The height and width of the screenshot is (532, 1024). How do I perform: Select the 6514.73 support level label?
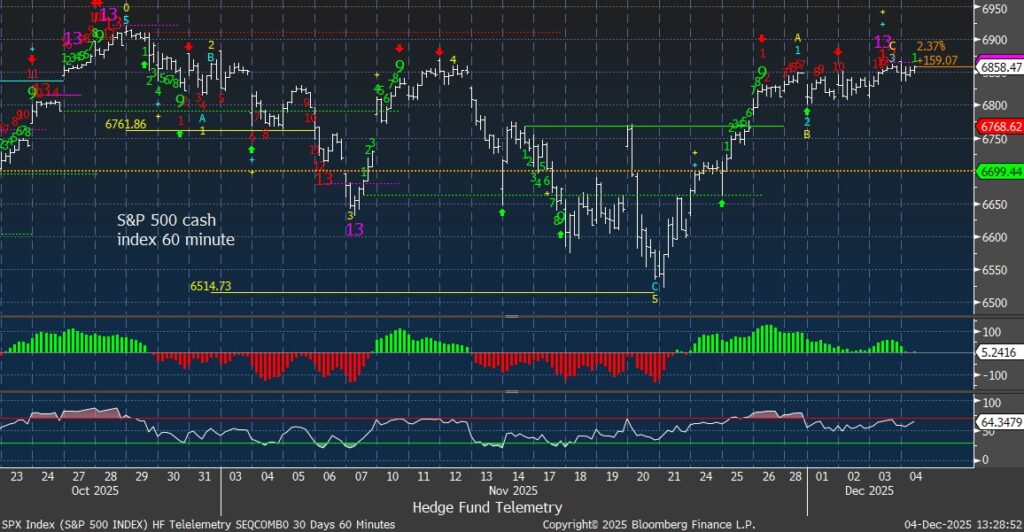coord(210,286)
